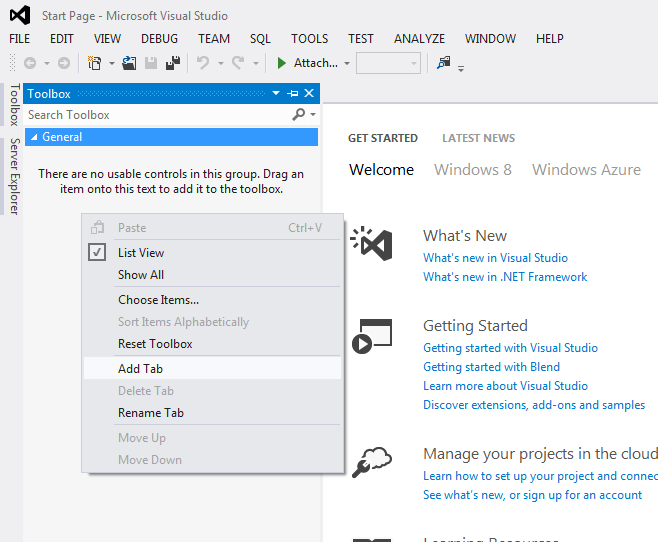Open the TOOLS menu
Screen dimensions: 658x542
pyautogui.click(x=310, y=39)
